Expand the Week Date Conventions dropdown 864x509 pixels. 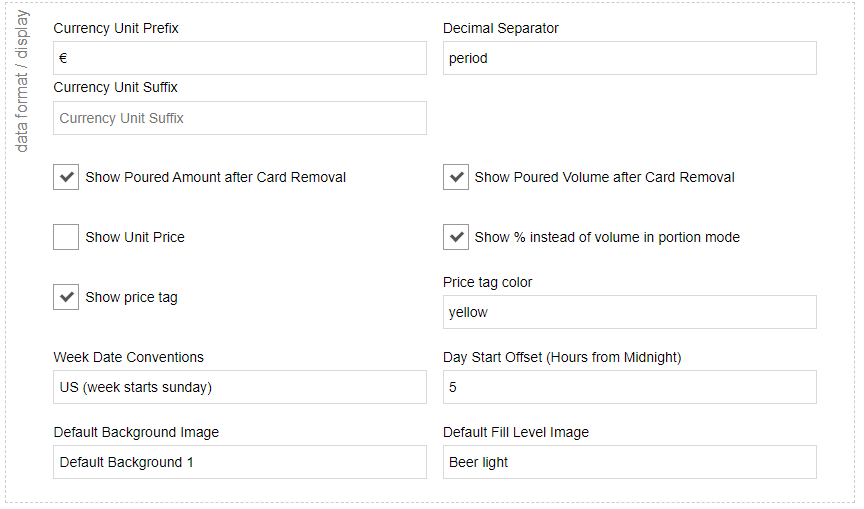click(x=239, y=387)
